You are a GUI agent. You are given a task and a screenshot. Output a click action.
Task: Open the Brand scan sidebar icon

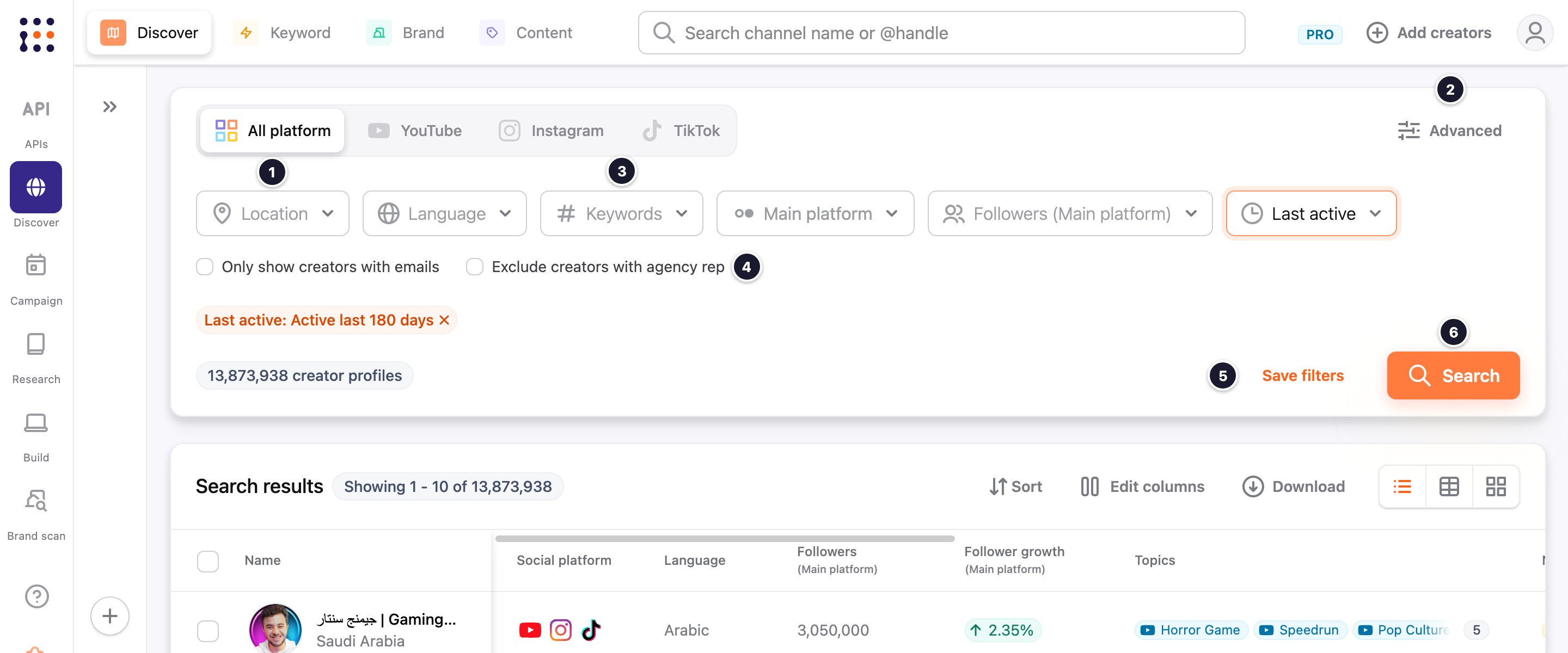[x=36, y=500]
